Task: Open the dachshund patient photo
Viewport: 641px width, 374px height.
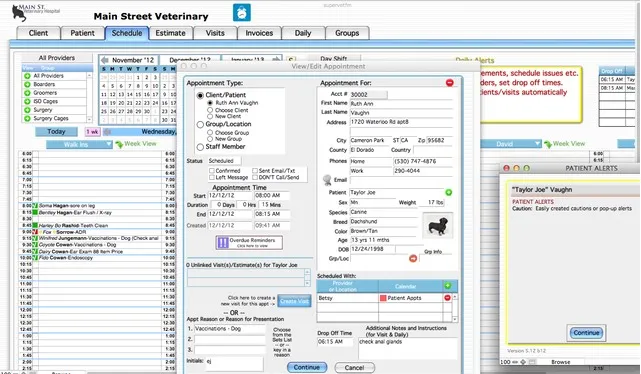Action: [x=437, y=225]
